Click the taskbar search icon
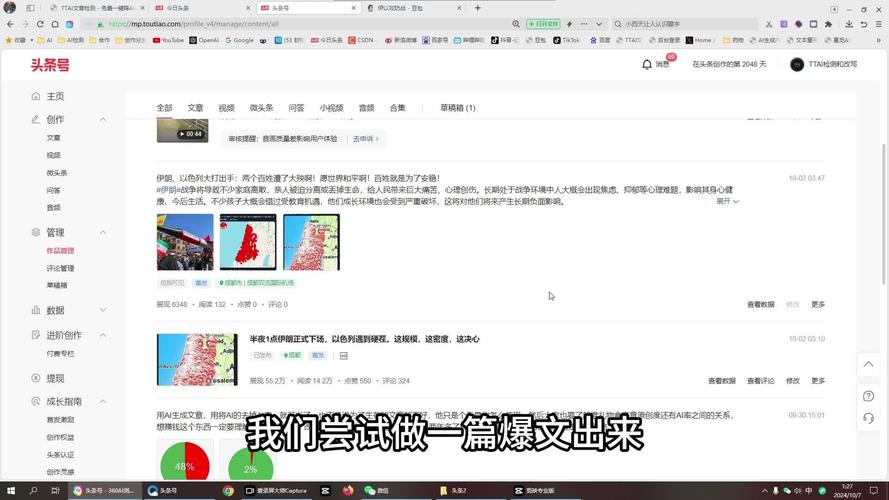The width and height of the screenshot is (889, 500). click(x=33, y=491)
